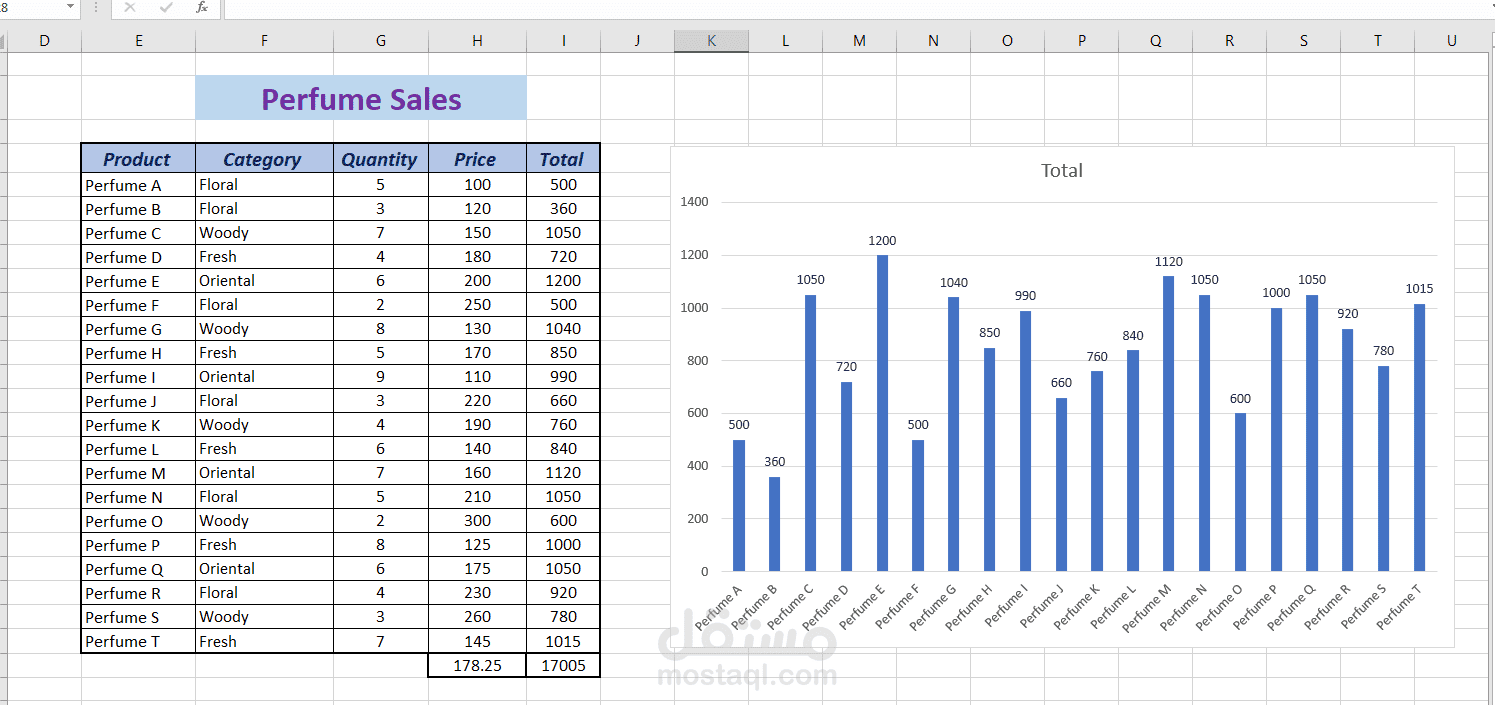Select Perfume I's Oriental category cell
The width and height of the screenshot is (1495, 705).
[x=264, y=377]
